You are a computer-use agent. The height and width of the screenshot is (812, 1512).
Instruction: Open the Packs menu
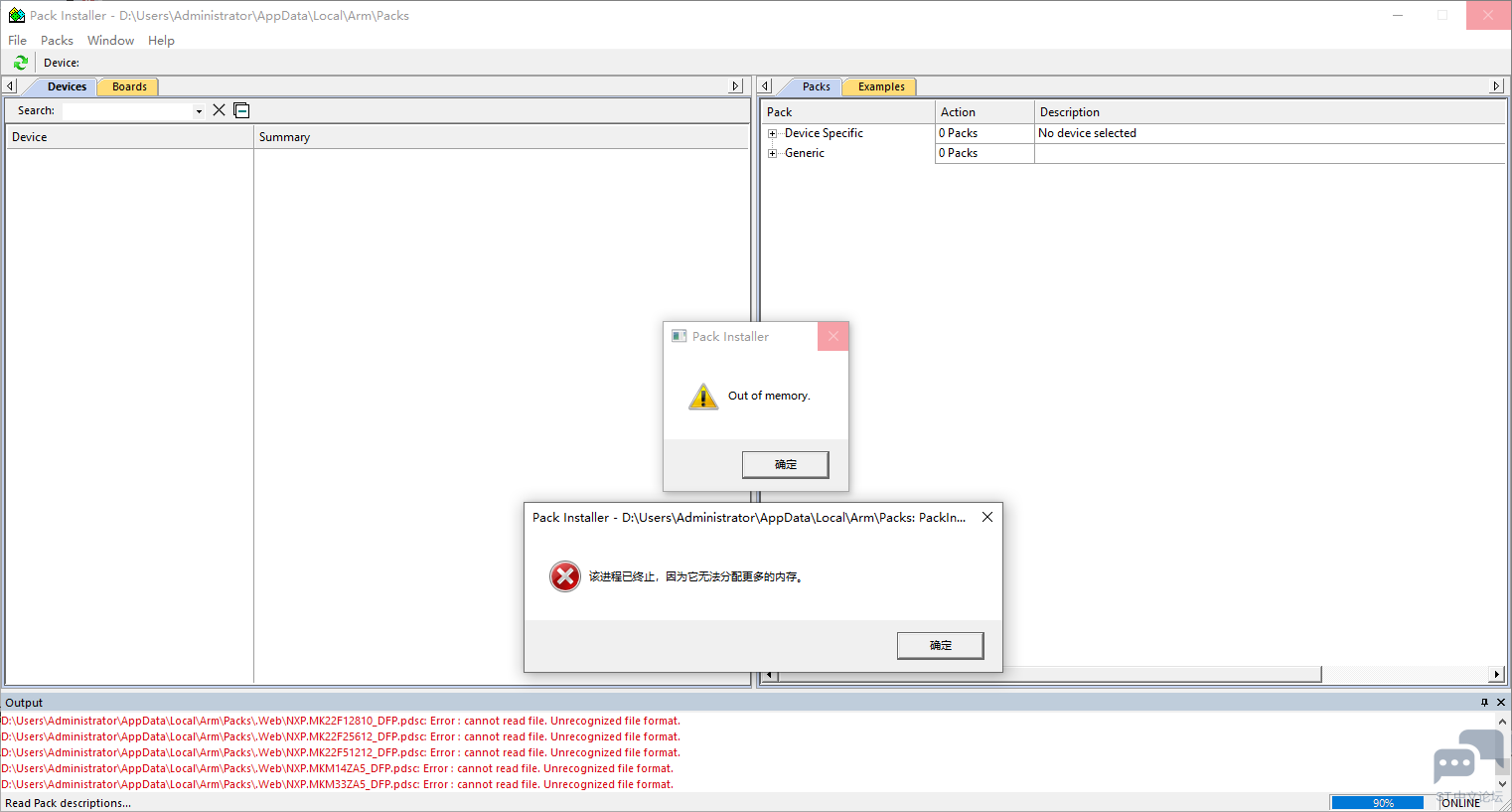[57, 41]
